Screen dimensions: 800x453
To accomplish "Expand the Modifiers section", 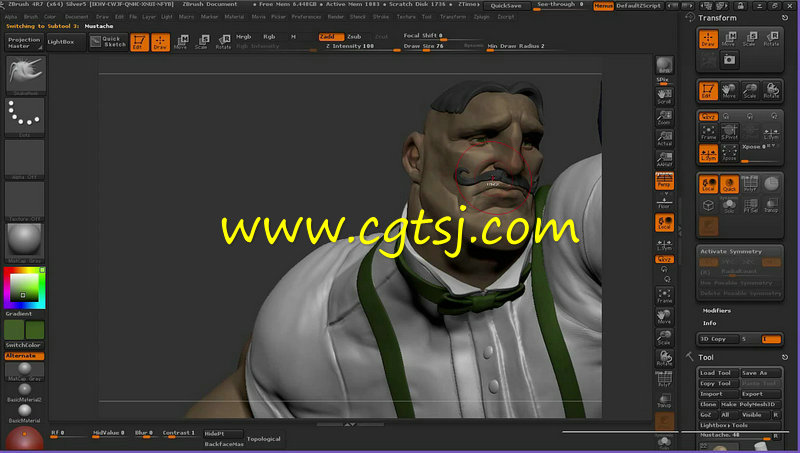I will click(716, 311).
